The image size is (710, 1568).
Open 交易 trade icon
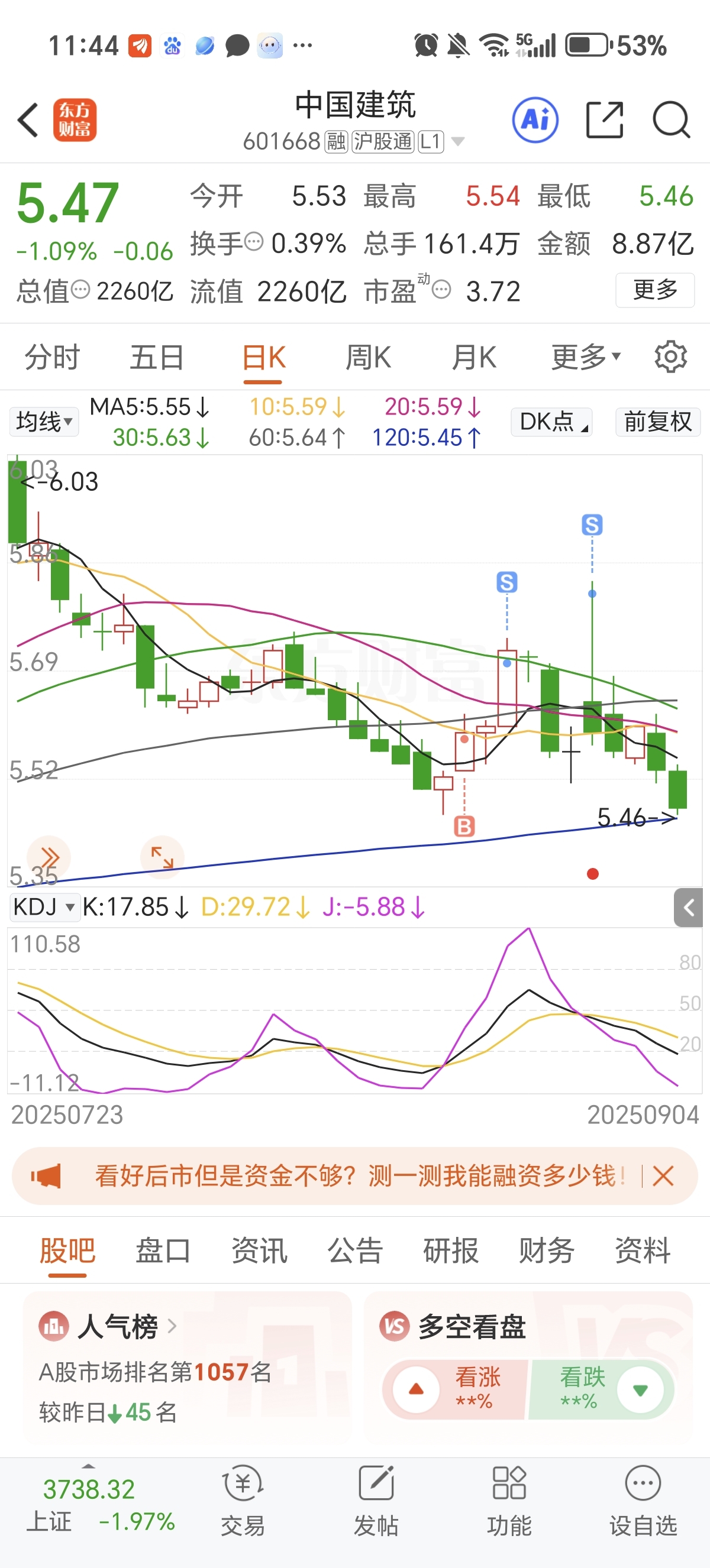(x=243, y=1483)
